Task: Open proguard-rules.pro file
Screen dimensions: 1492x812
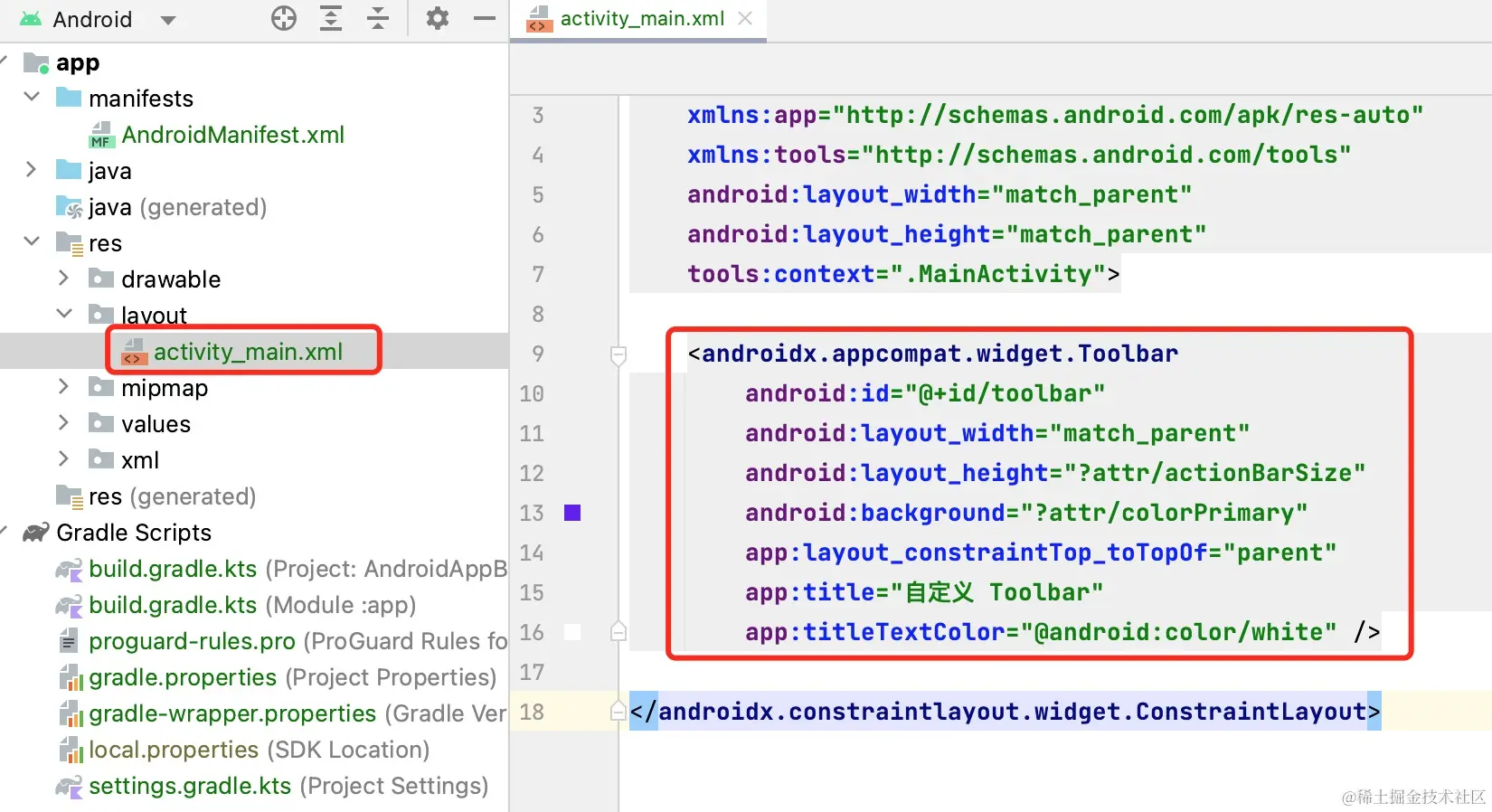Action: [298, 641]
